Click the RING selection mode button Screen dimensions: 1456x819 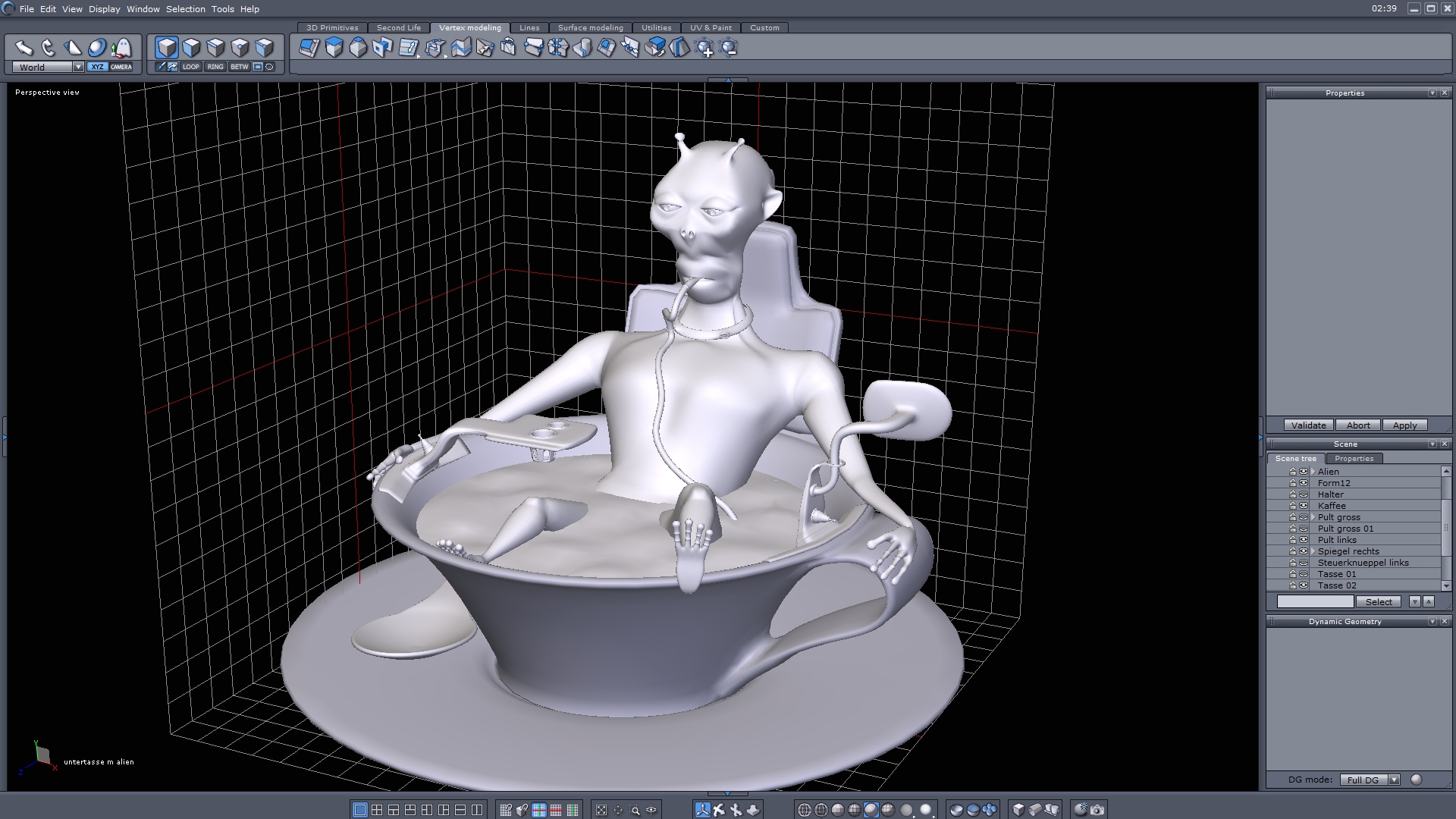click(215, 67)
